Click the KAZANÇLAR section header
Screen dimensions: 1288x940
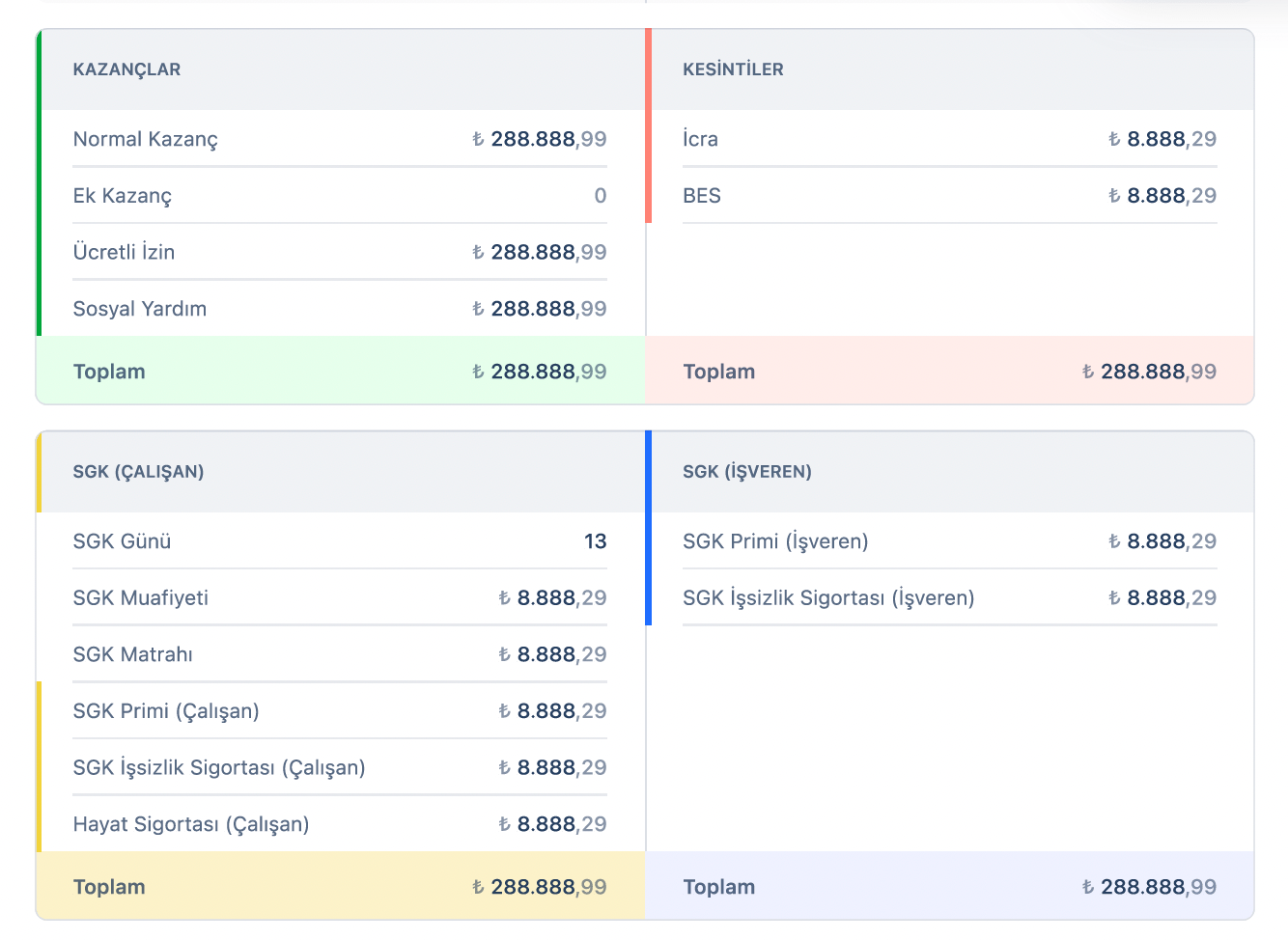[x=126, y=69]
